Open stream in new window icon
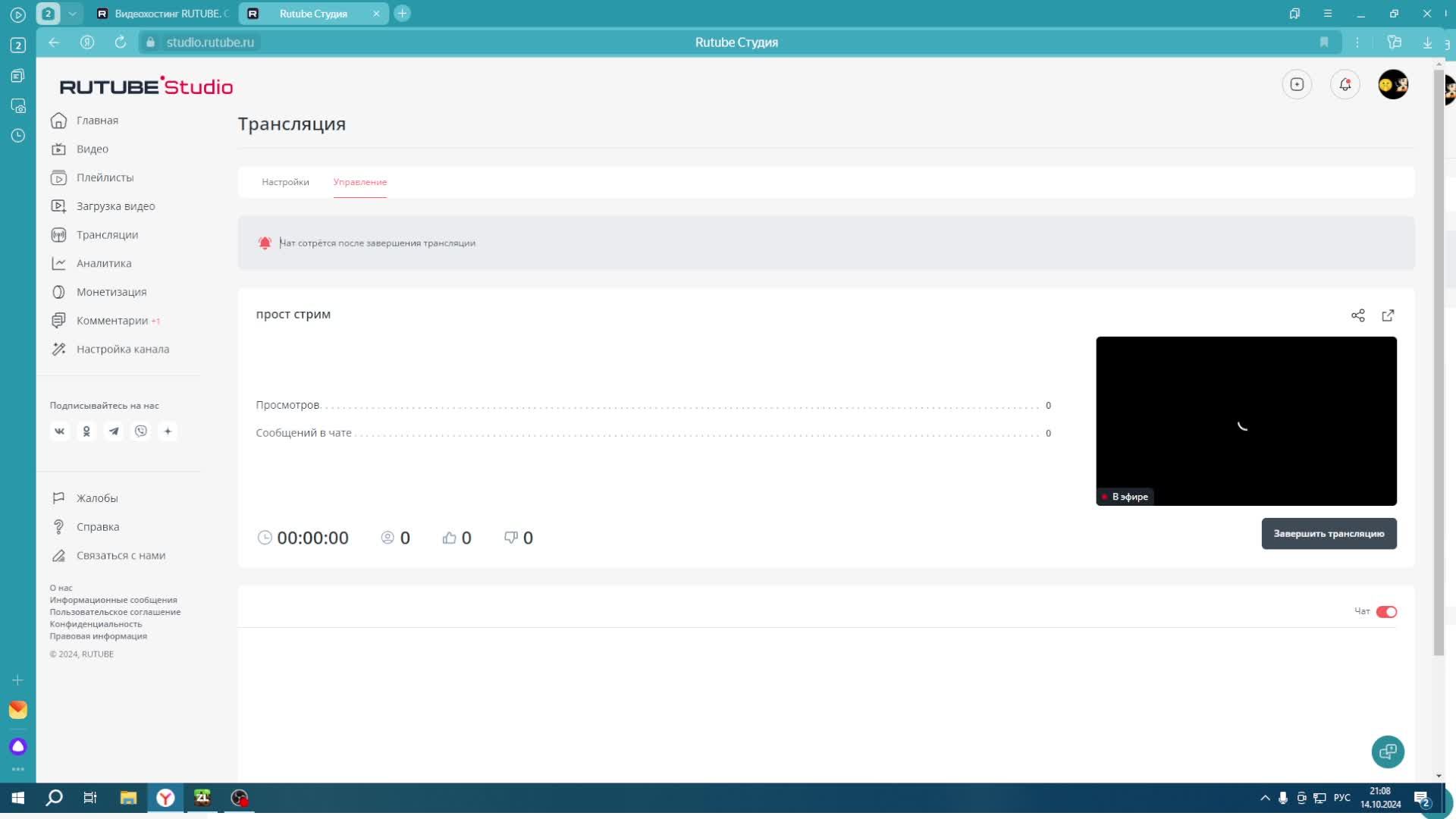The height and width of the screenshot is (819, 1456). (1388, 315)
